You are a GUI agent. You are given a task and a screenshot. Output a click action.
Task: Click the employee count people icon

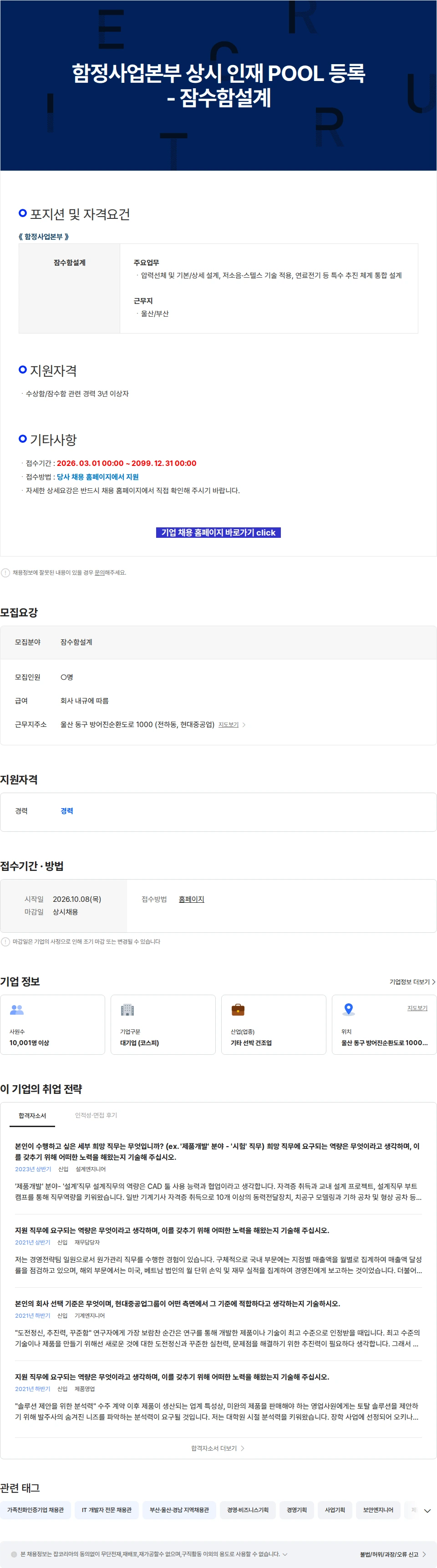[17, 1010]
